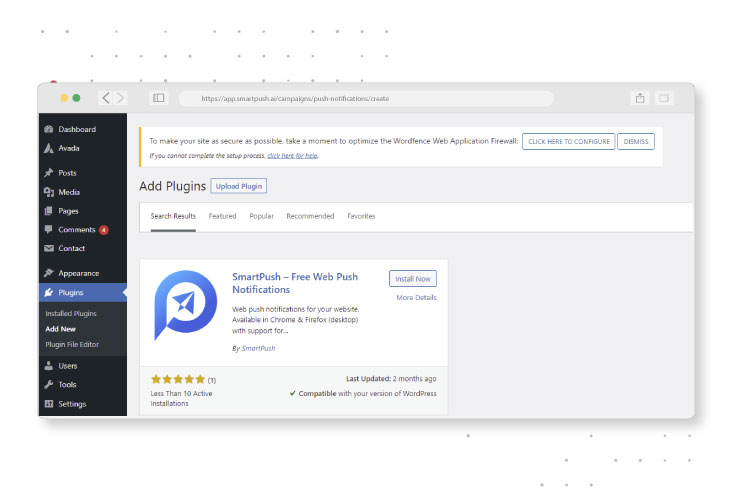This screenshot has height=500, width=731.
Task: Click Last Updated 2 months ago text
Action: [391, 379]
